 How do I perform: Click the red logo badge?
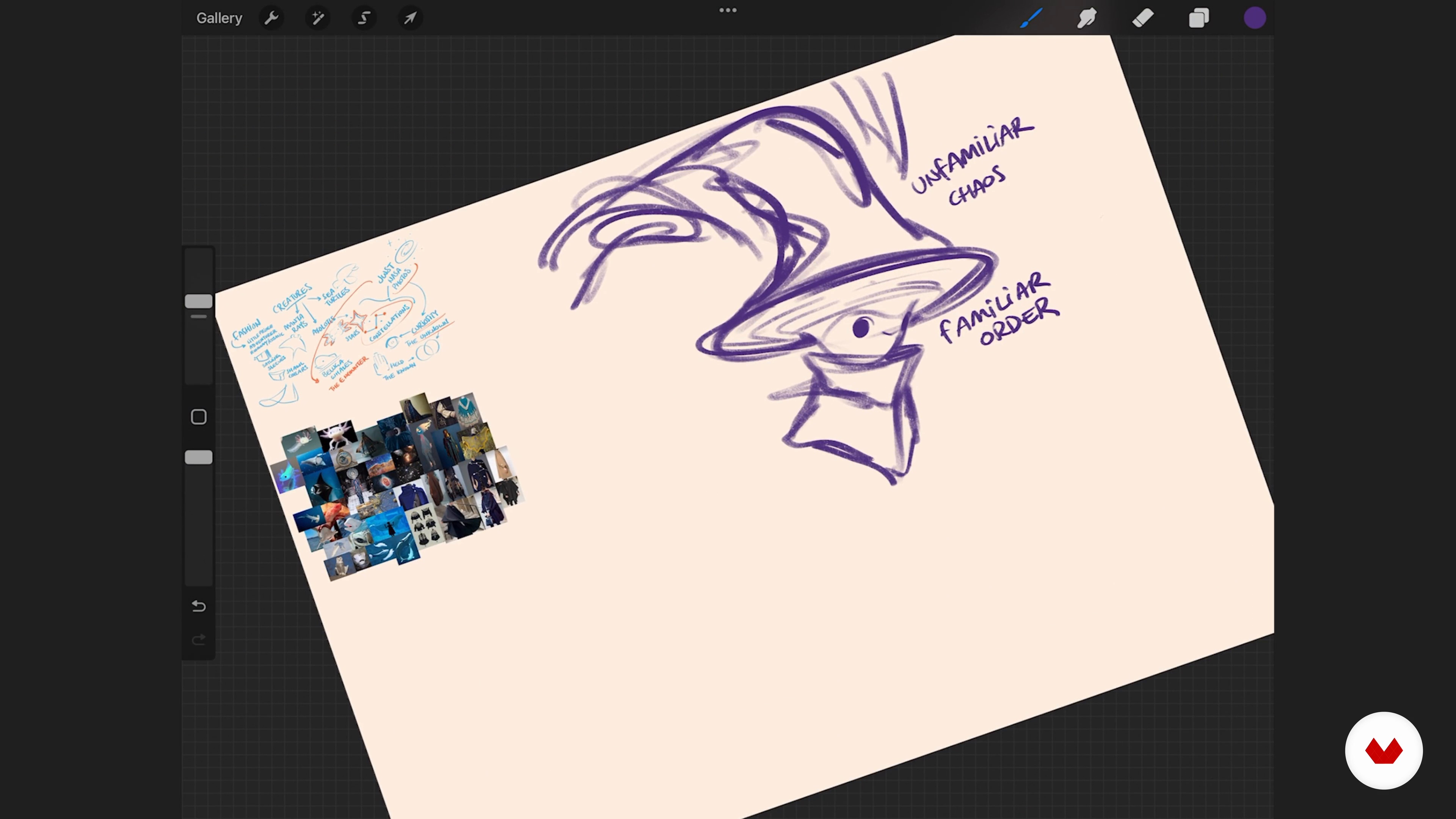tap(1384, 751)
